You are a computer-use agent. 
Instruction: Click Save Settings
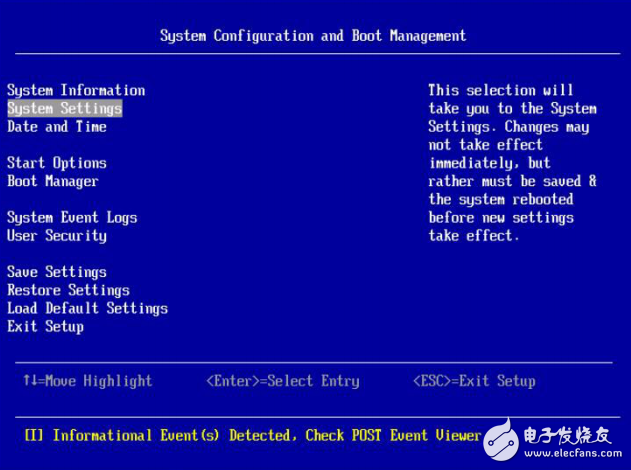coord(56,272)
